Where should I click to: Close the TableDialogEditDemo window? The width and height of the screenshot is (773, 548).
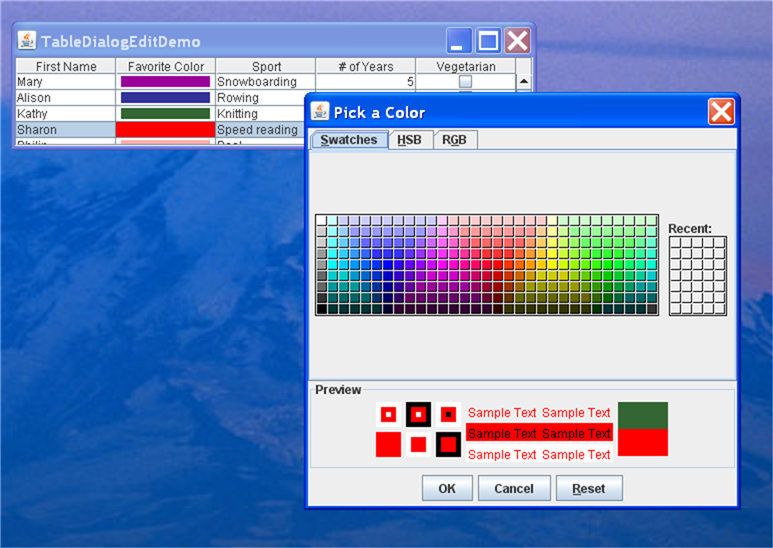[x=518, y=40]
